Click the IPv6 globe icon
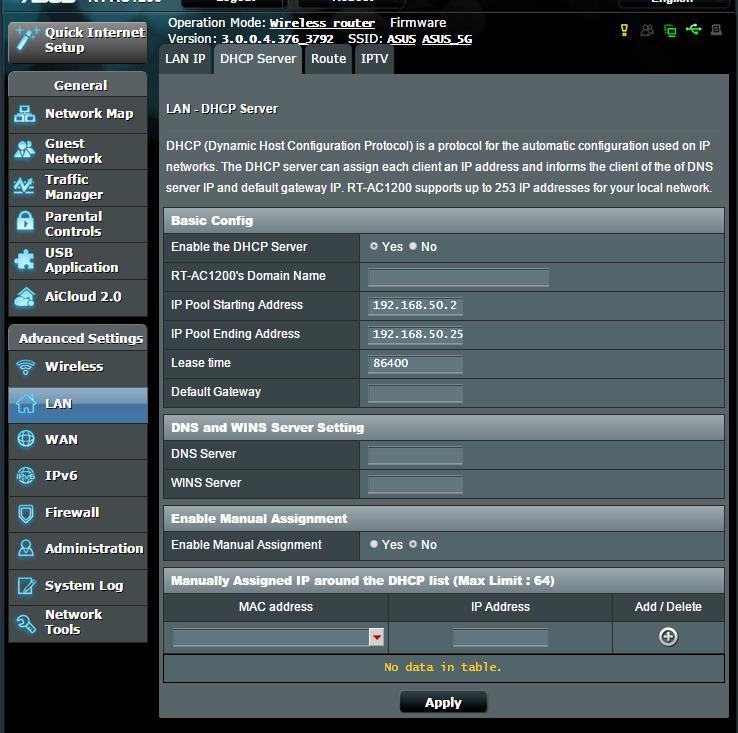The image size is (738, 733). 25,475
